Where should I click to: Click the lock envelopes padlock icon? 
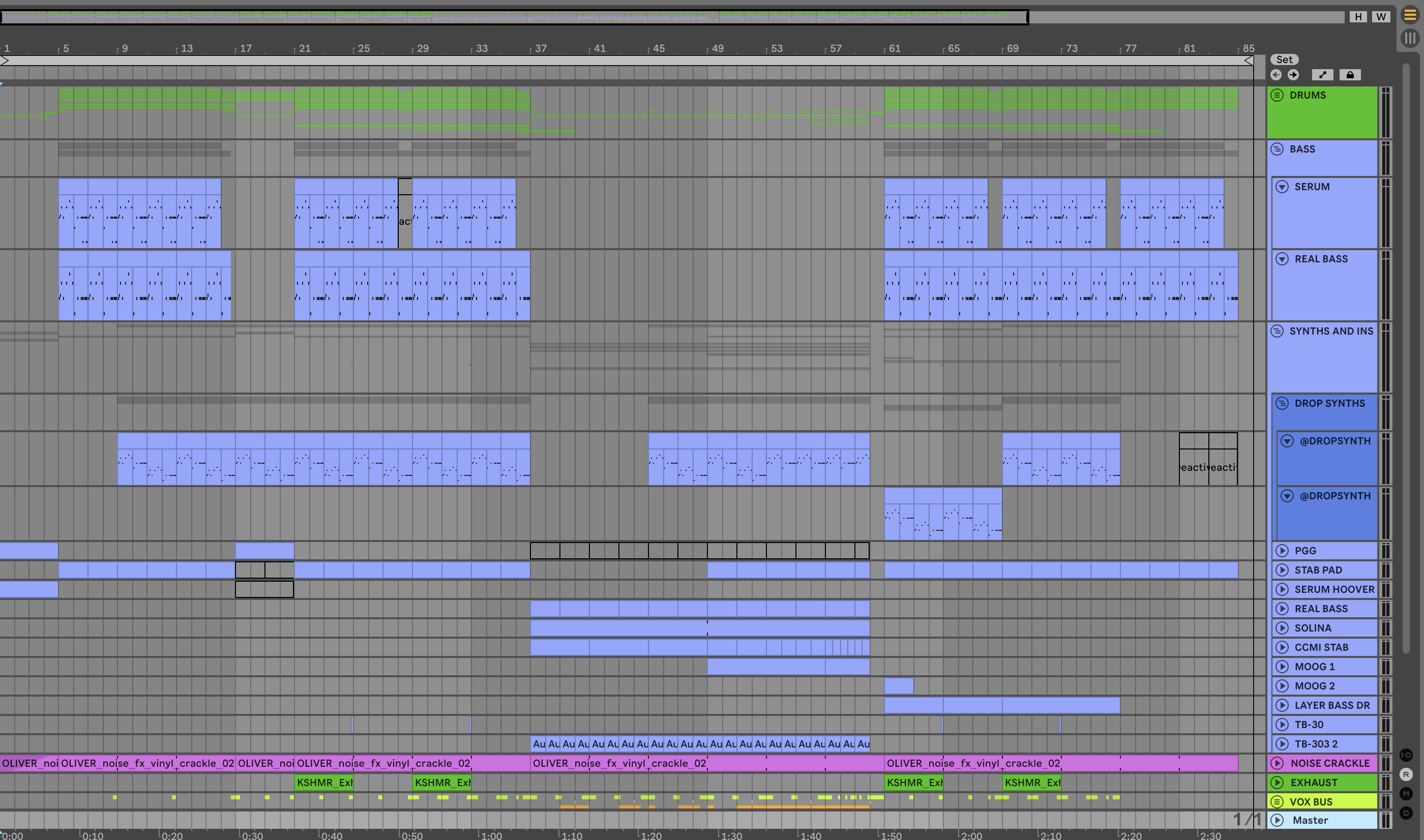(1350, 75)
